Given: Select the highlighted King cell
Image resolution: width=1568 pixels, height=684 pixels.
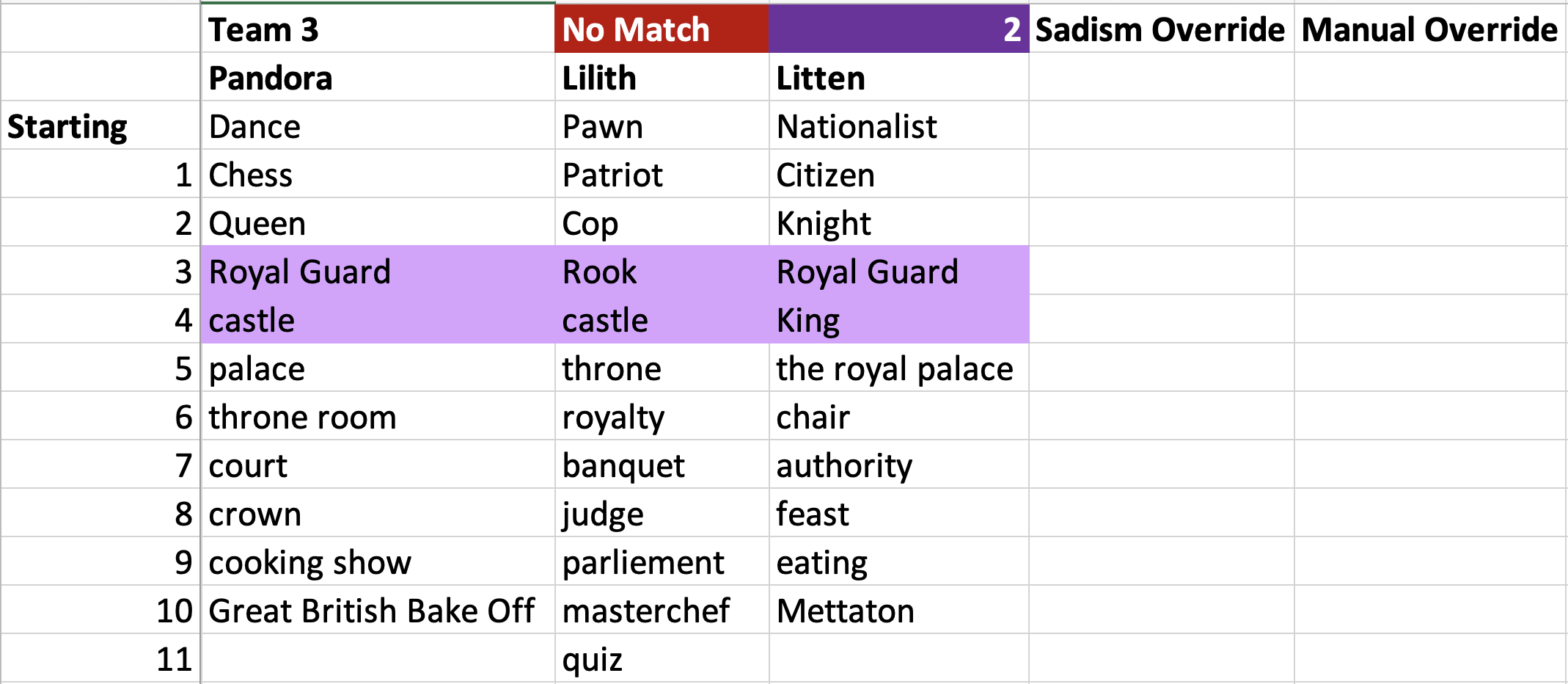Looking at the screenshot, I should (898, 319).
